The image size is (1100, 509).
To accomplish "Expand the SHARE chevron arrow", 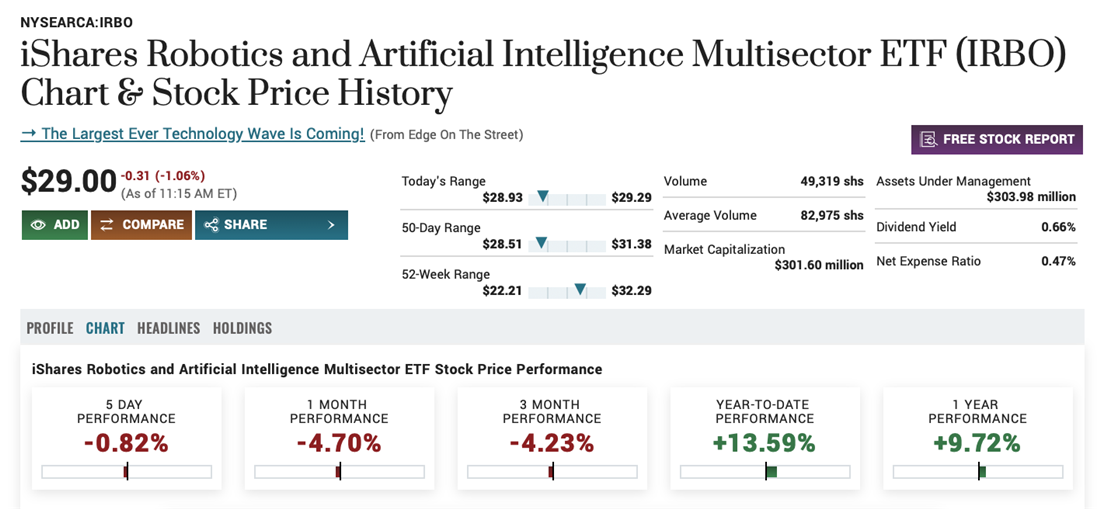I will [x=331, y=225].
